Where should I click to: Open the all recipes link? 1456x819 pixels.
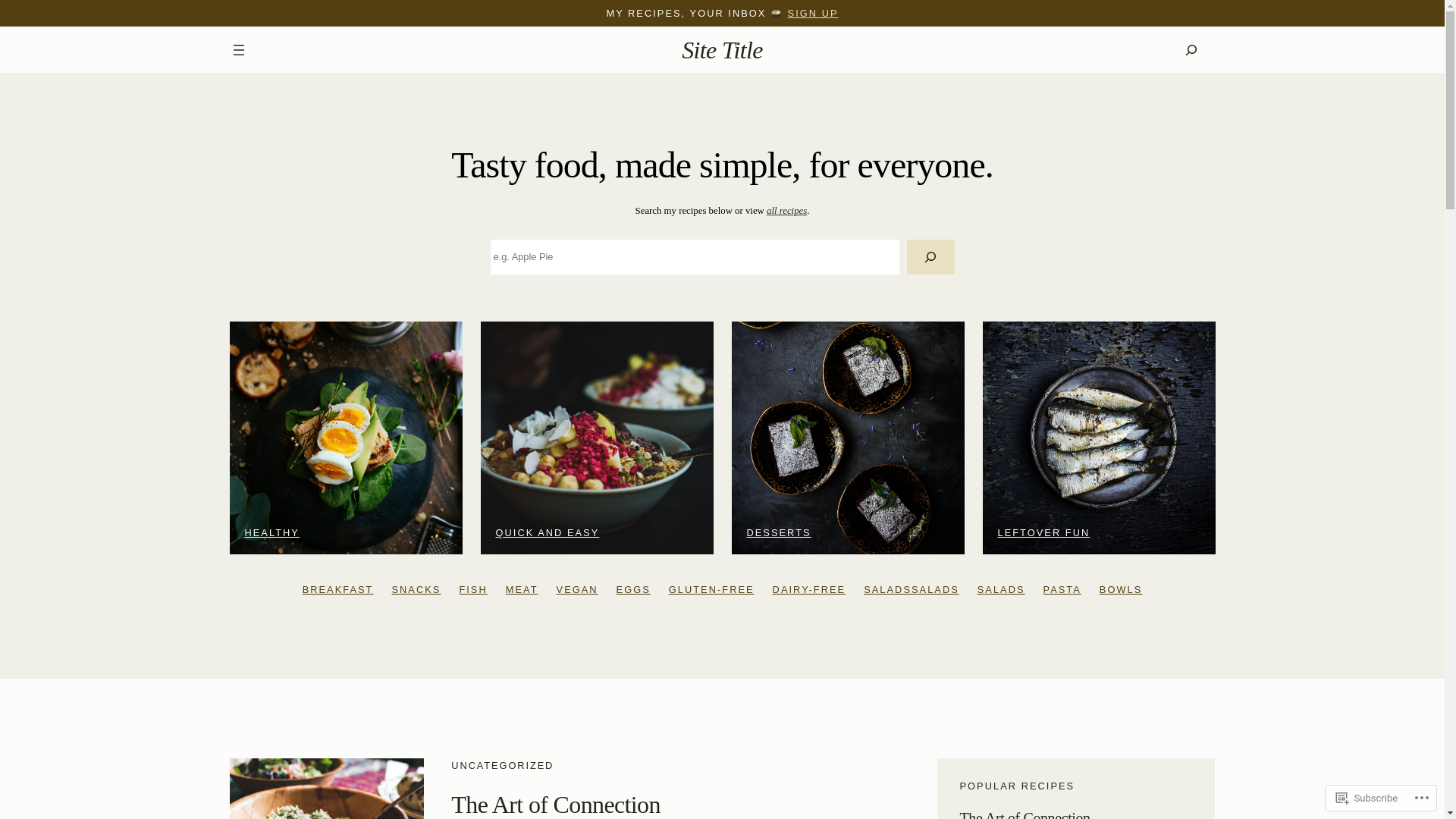click(x=786, y=211)
